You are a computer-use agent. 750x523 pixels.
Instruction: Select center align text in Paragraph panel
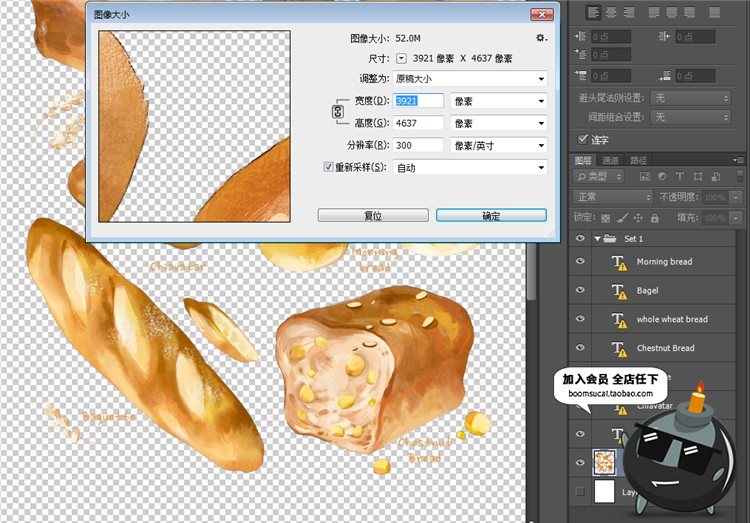pyautogui.click(x=611, y=12)
